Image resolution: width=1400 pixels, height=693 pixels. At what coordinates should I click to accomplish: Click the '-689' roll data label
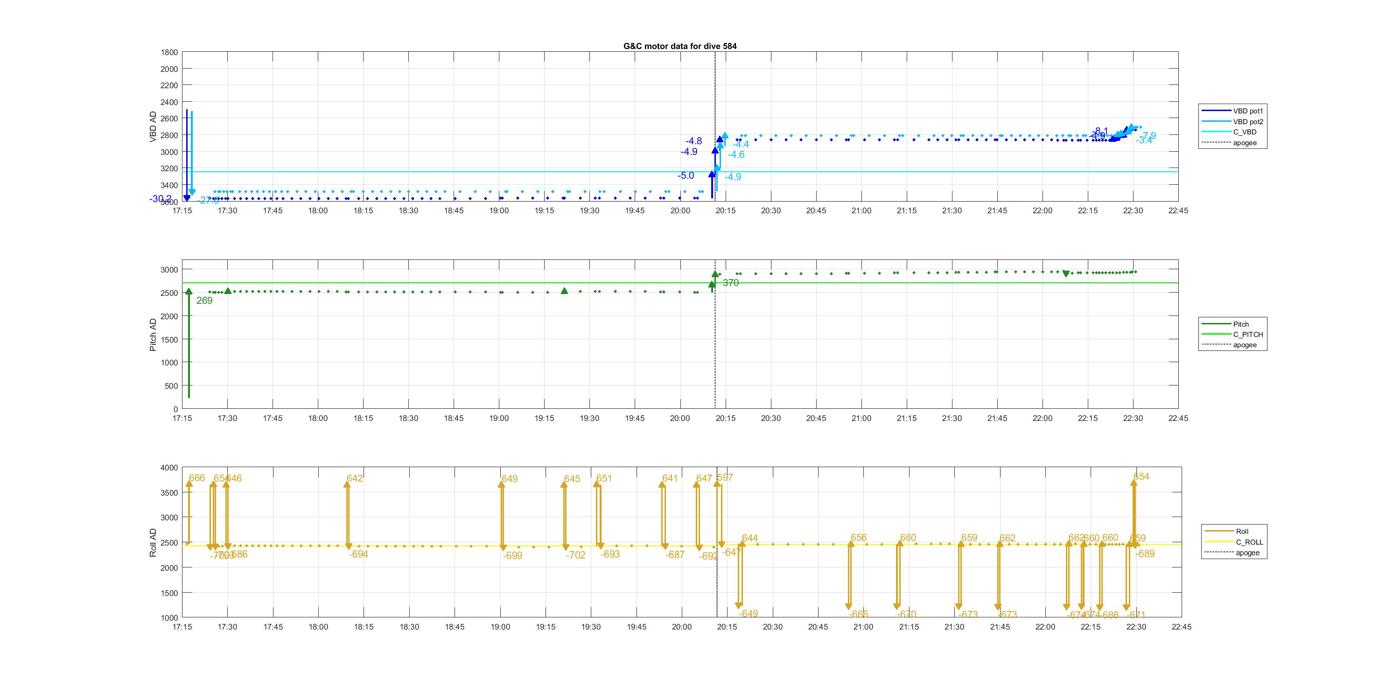[1144, 554]
